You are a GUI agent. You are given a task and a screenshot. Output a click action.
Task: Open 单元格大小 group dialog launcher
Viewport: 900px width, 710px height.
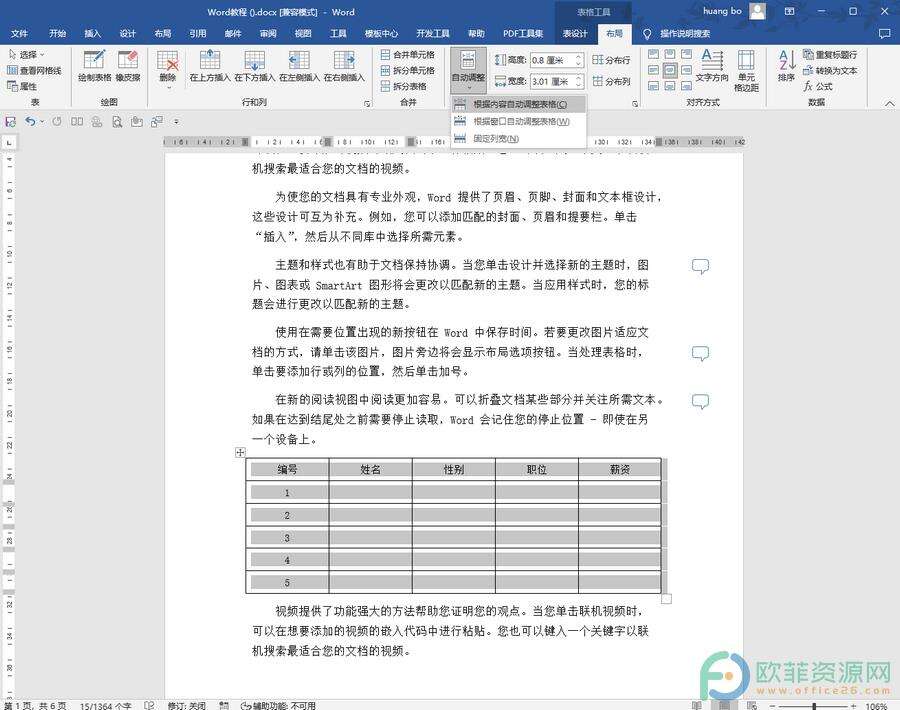click(x=635, y=103)
